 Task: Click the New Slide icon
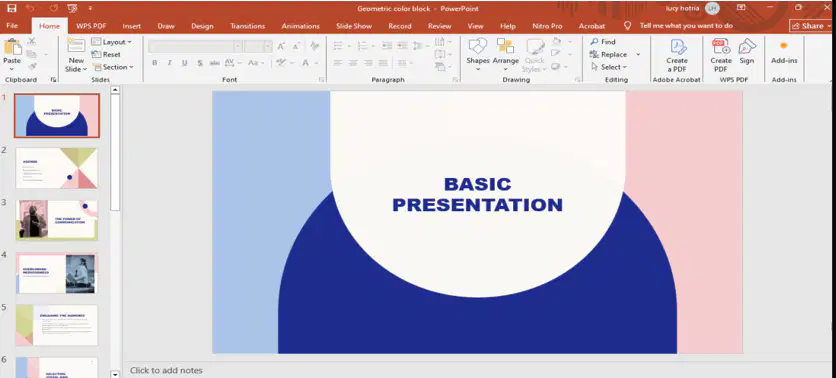coord(76,46)
